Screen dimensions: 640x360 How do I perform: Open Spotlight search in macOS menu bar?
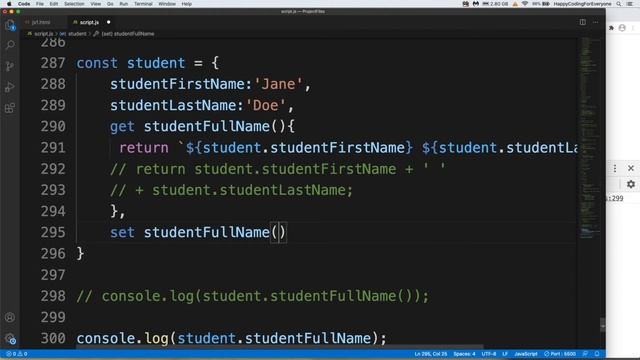click(619, 4)
